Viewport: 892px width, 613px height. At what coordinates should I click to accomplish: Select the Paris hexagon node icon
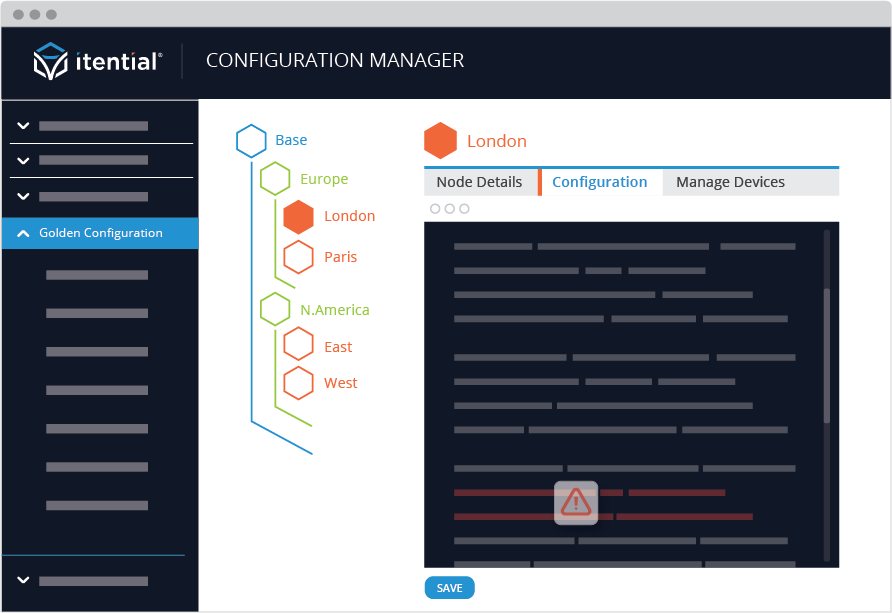298,256
